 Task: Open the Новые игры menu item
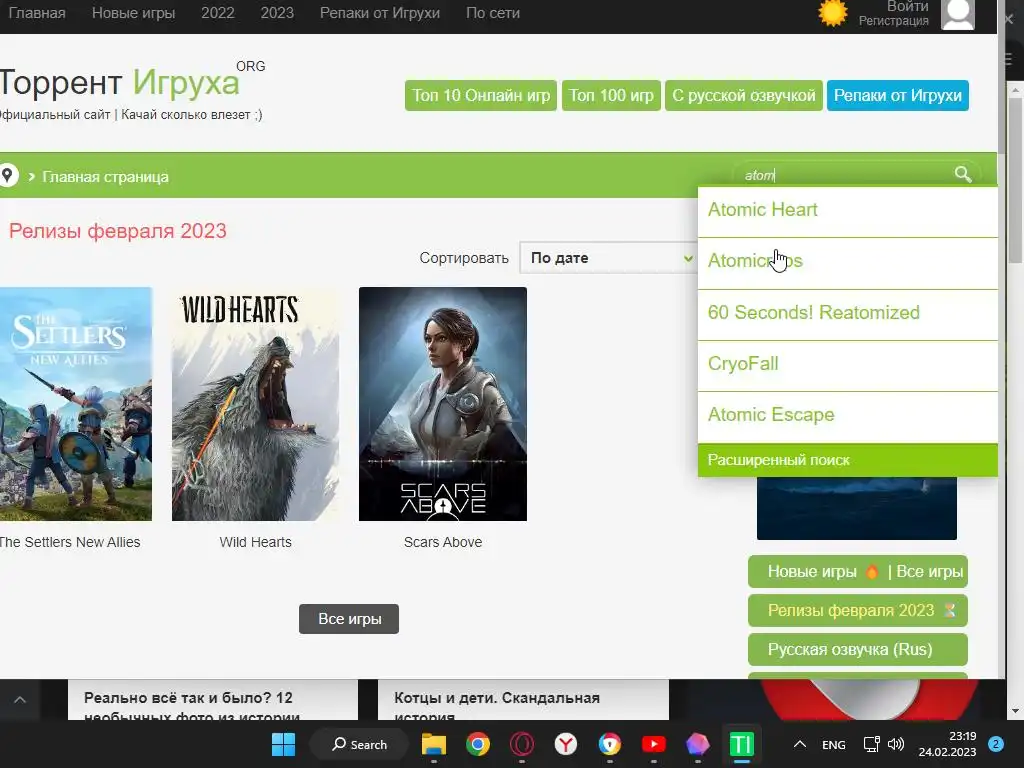pyautogui.click(x=133, y=13)
